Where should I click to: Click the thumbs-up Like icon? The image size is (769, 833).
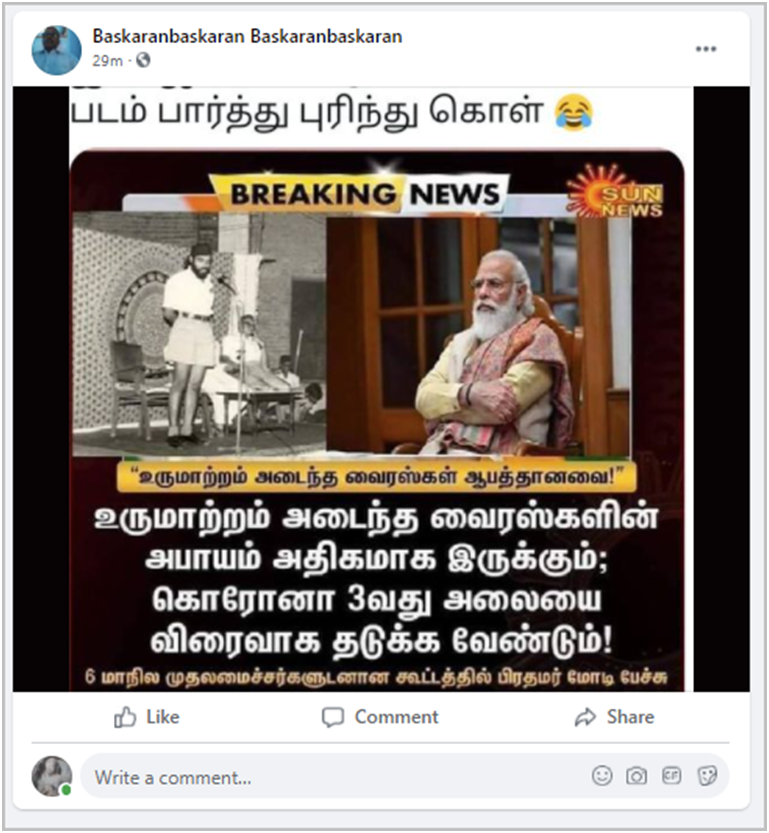[125, 717]
